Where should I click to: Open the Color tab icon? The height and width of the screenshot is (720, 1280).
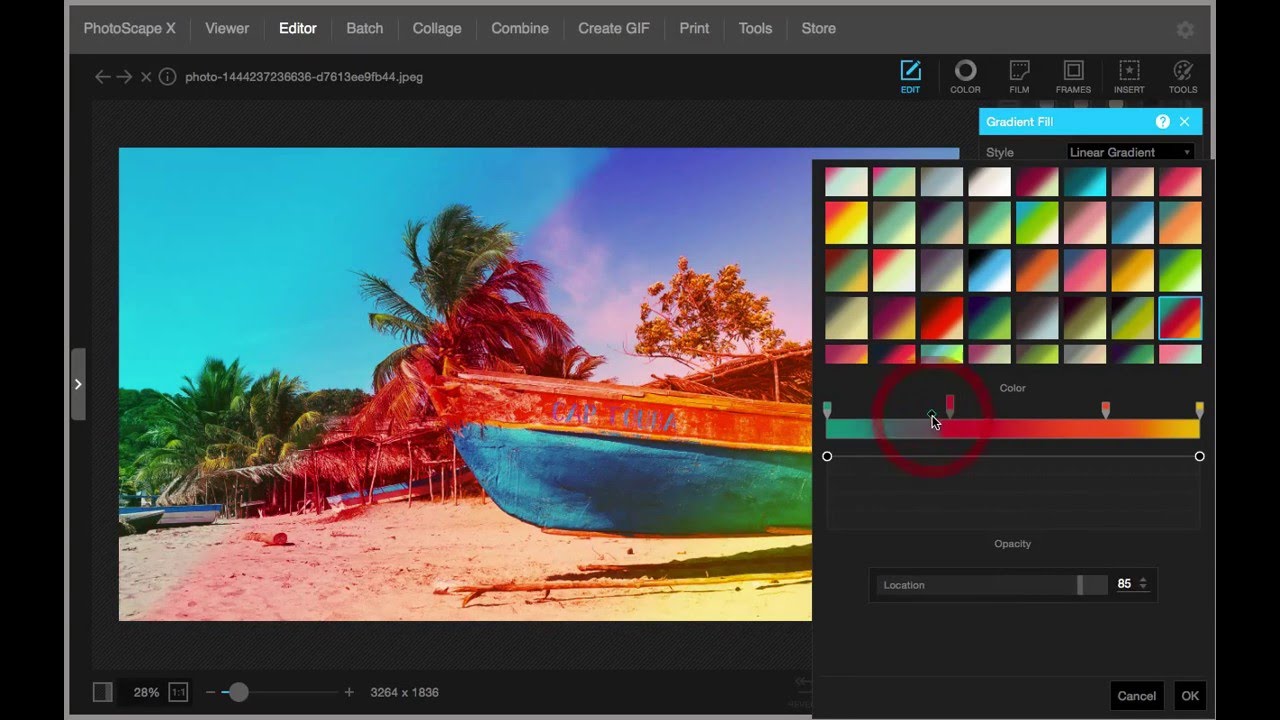(x=965, y=76)
